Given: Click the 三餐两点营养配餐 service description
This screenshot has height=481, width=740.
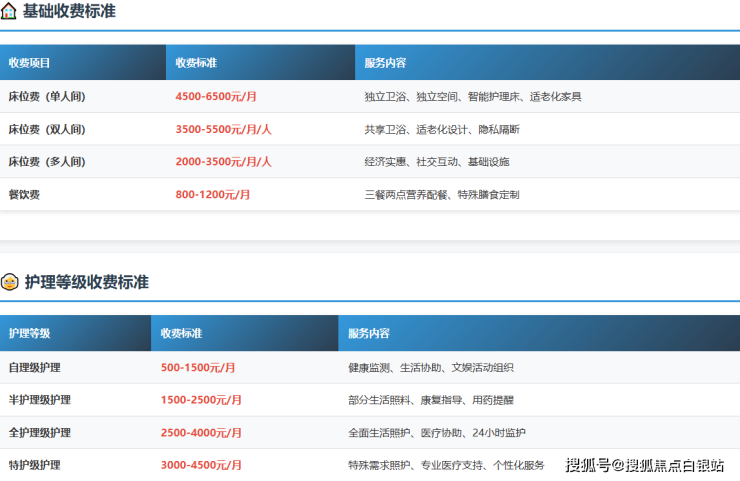Looking at the screenshot, I should coord(442,194).
